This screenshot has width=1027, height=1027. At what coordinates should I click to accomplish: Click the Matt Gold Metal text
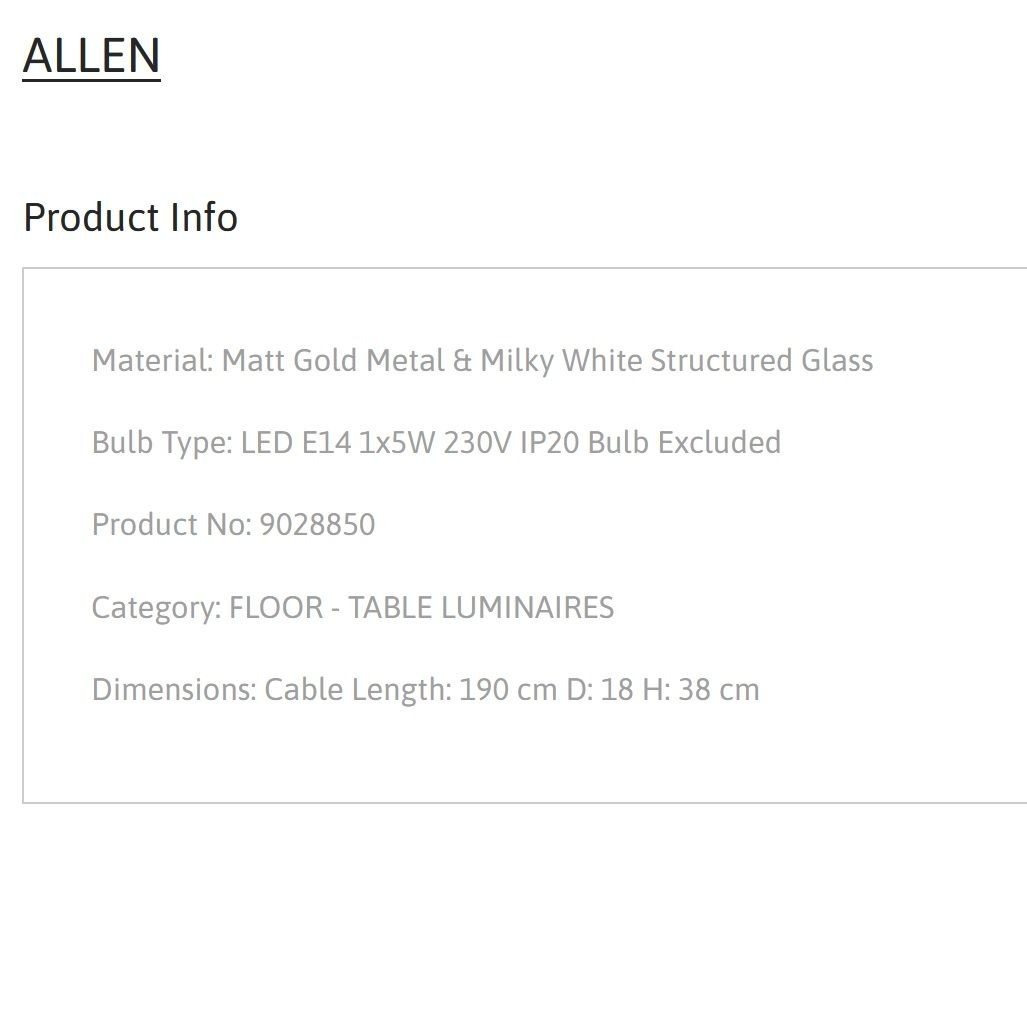333,361
